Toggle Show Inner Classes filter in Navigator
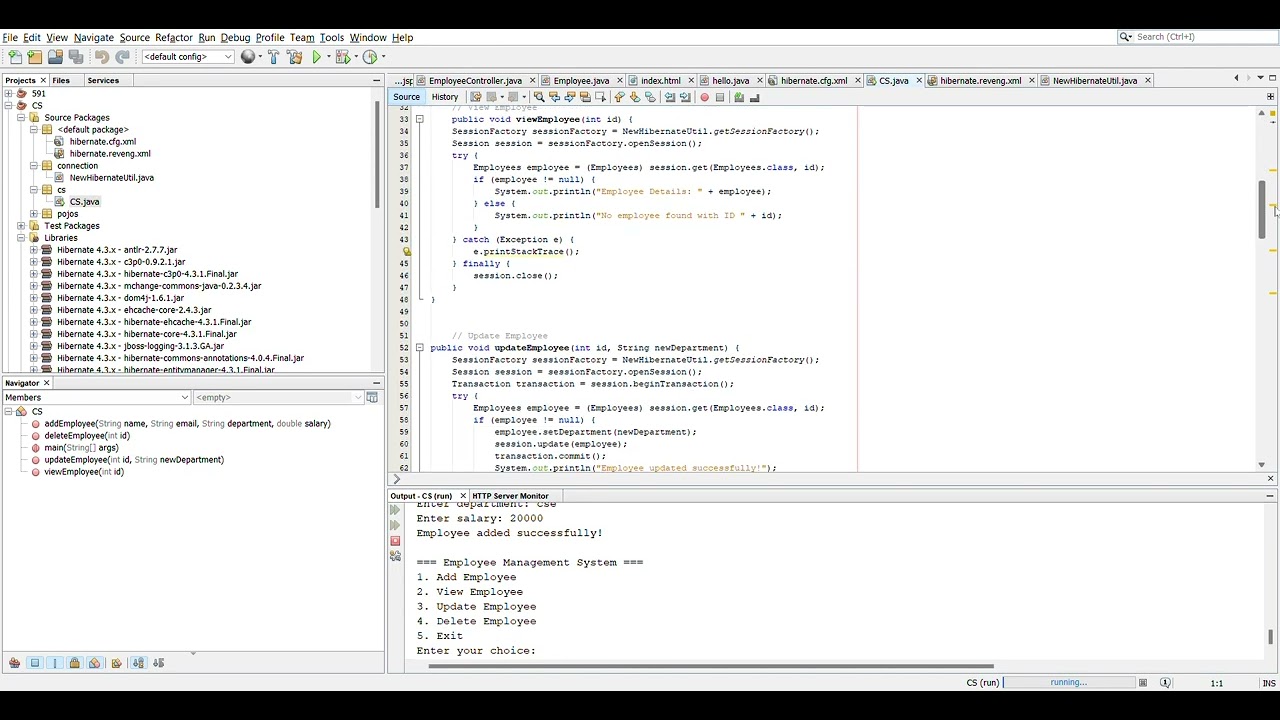 (x=95, y=663)
